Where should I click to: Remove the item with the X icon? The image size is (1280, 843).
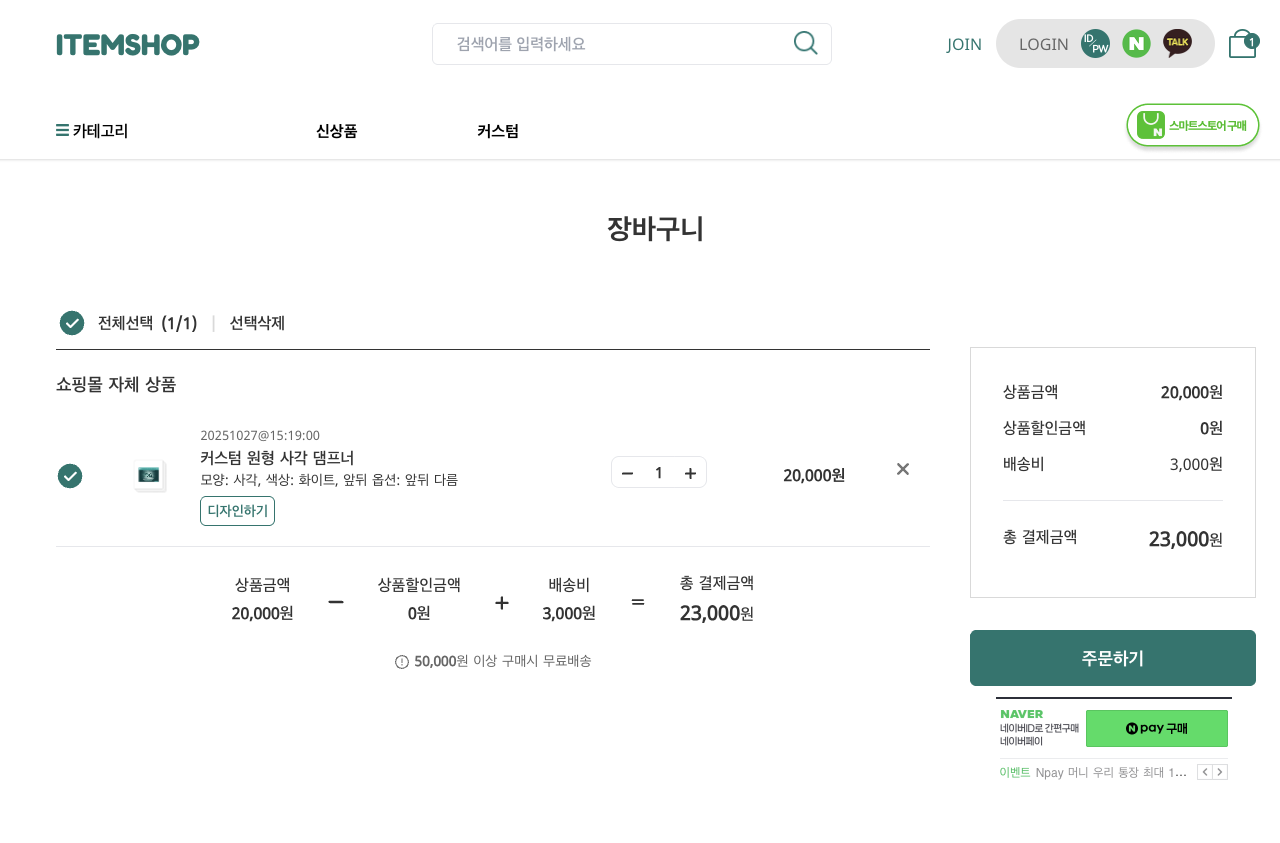(903, 469)
